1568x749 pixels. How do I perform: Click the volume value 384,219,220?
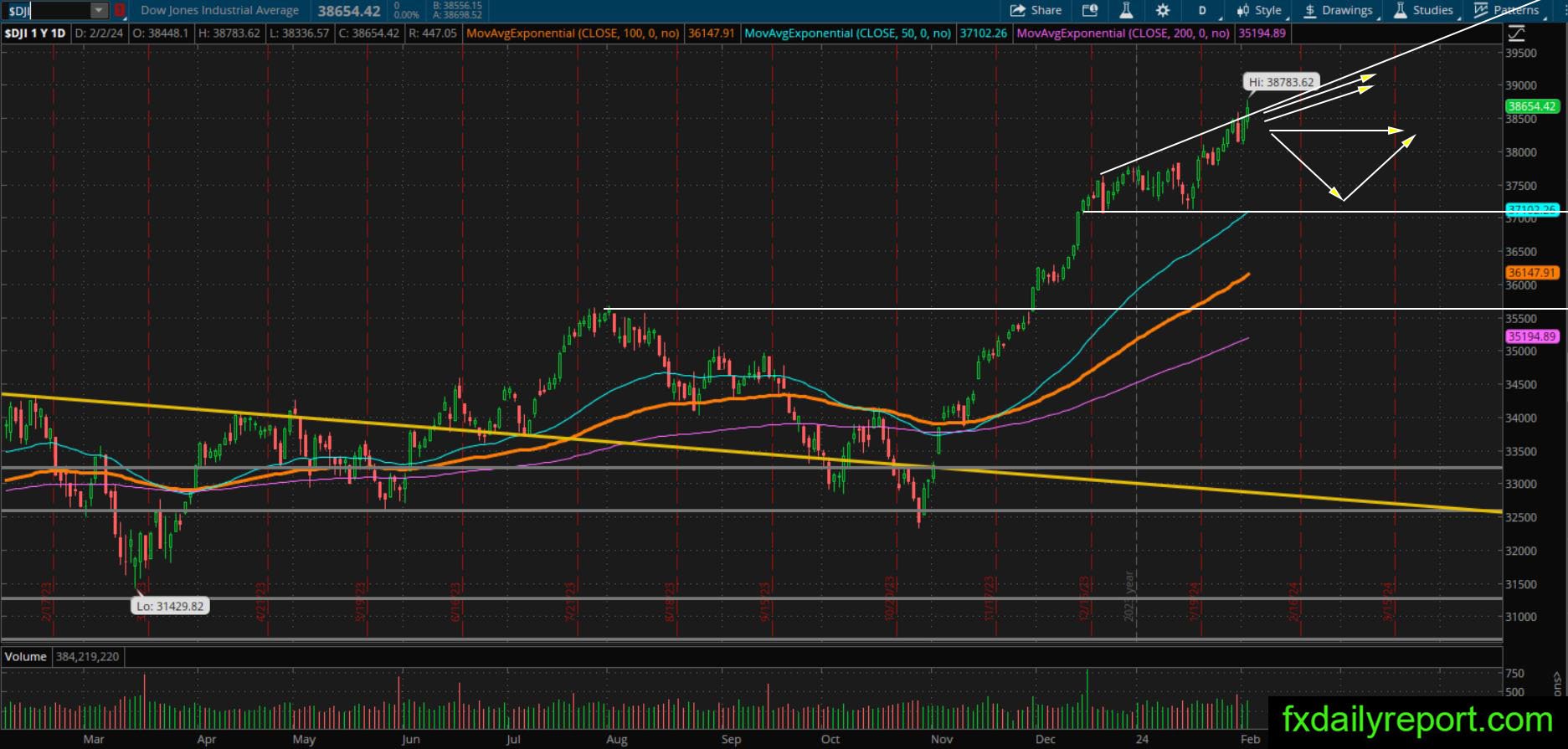(x=88, y=657)
